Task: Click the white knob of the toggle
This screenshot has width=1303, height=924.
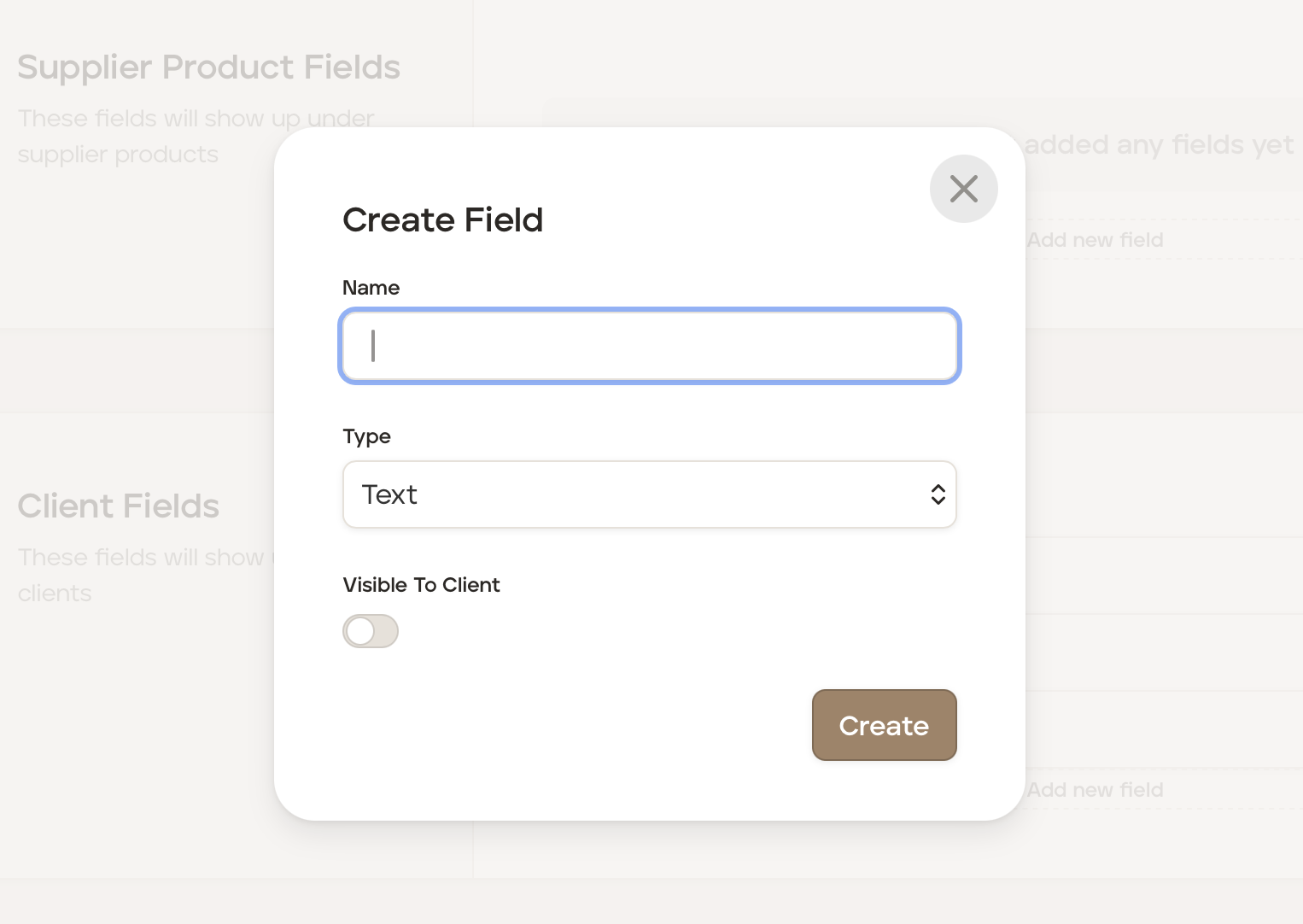Action: point(360,631)
